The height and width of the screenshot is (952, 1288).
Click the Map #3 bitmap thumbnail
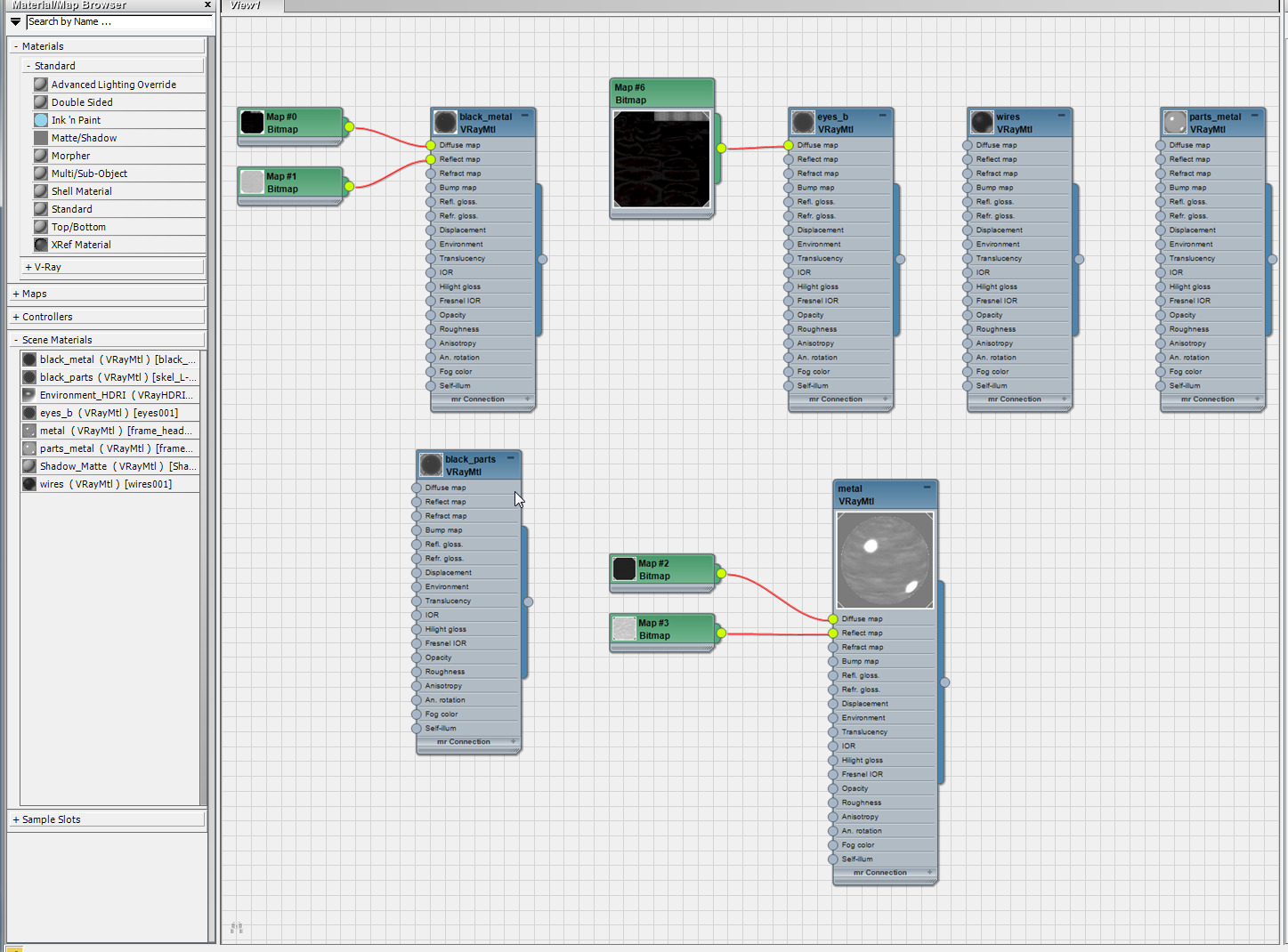coord(624,629)
